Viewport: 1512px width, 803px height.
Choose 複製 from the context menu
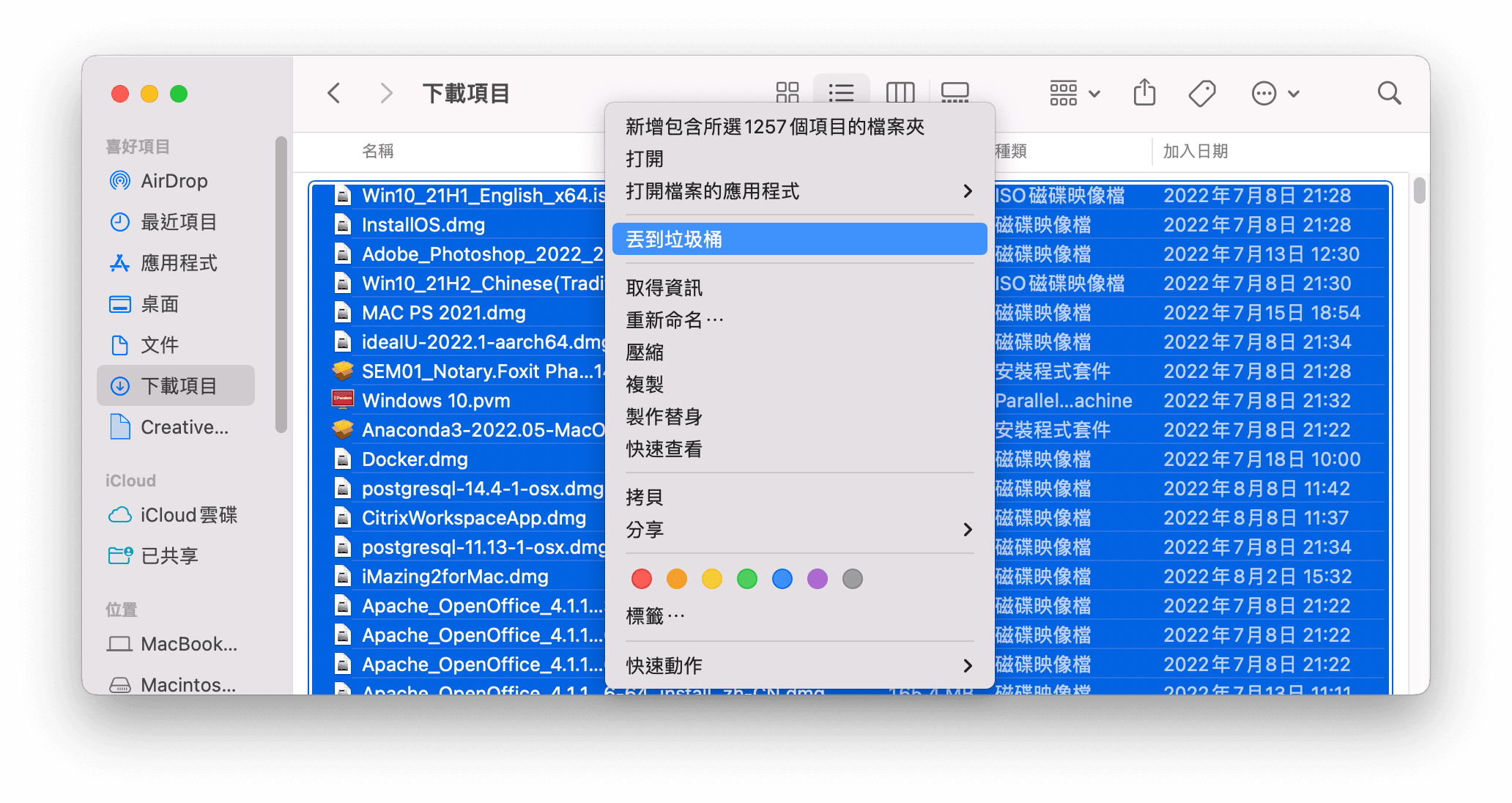[799, 385]
